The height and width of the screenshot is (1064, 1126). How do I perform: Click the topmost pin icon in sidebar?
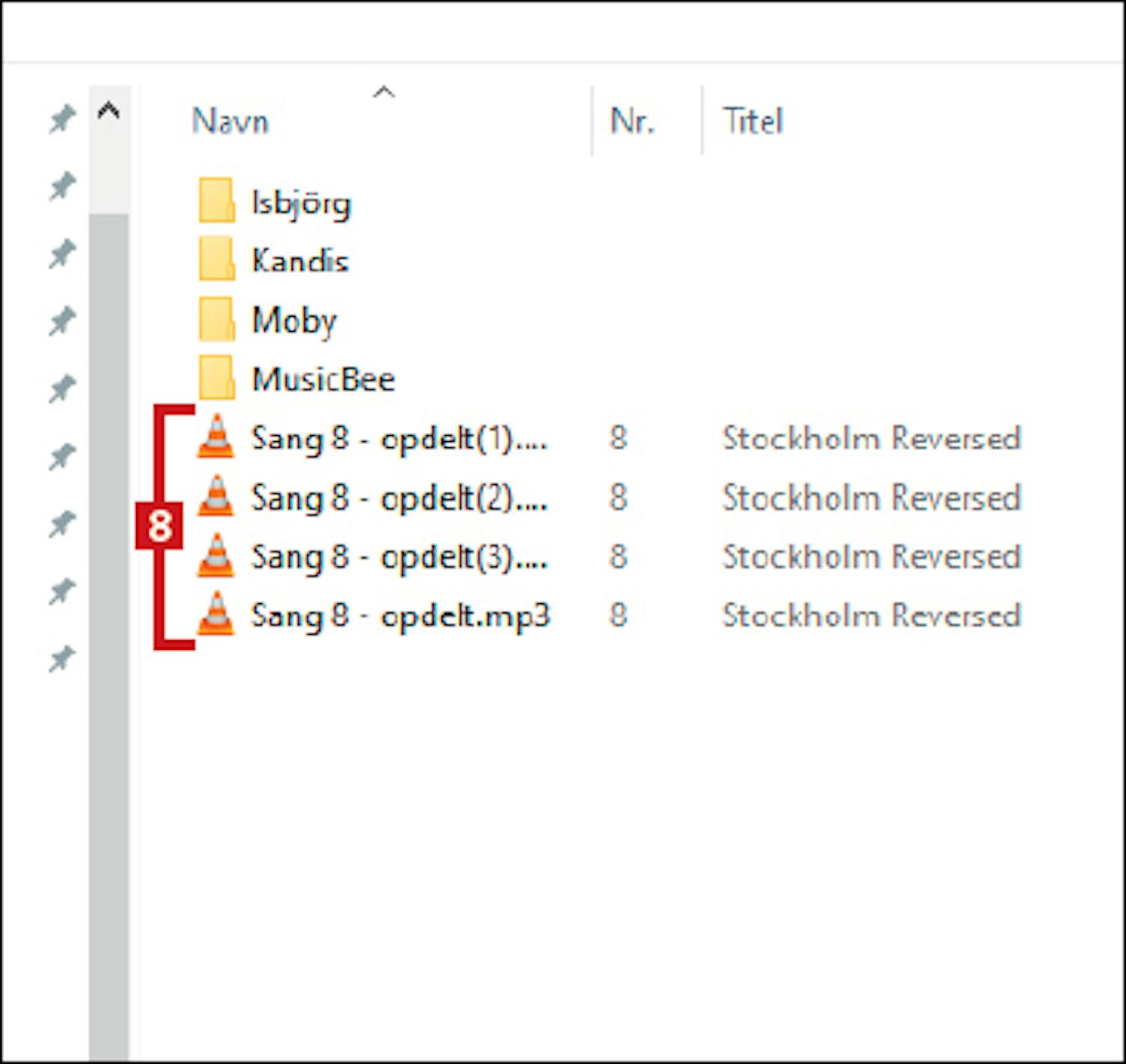point(62,119)
